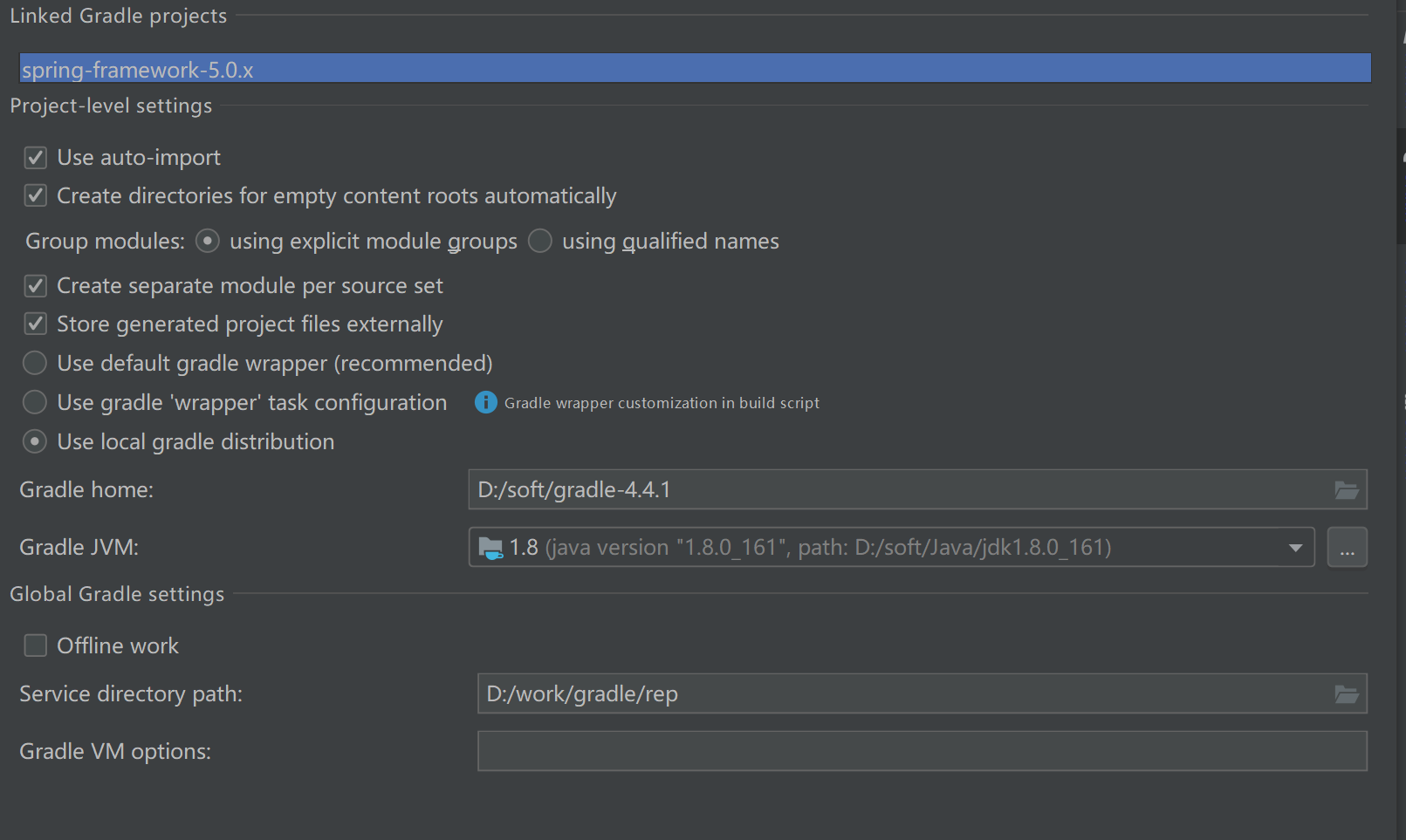Uncheck Create directories for empty content roots automatically
This screenshot has width=1406, height=840.
pyautogui.click(x=35, y=195)
